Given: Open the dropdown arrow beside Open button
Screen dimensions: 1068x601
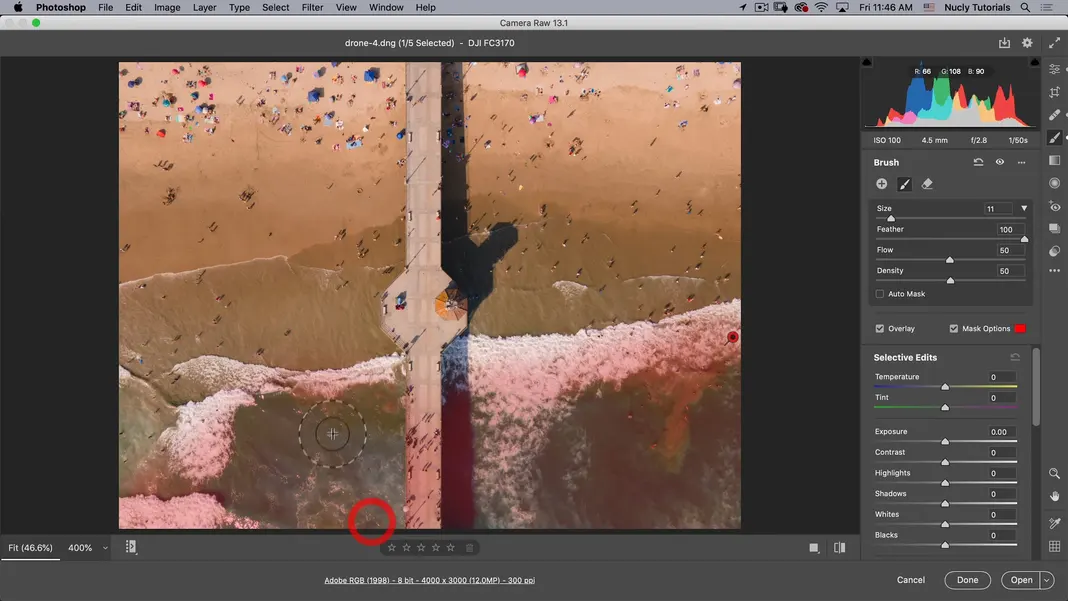Looking at the screenshot, I should click(x=1047, y=581).
